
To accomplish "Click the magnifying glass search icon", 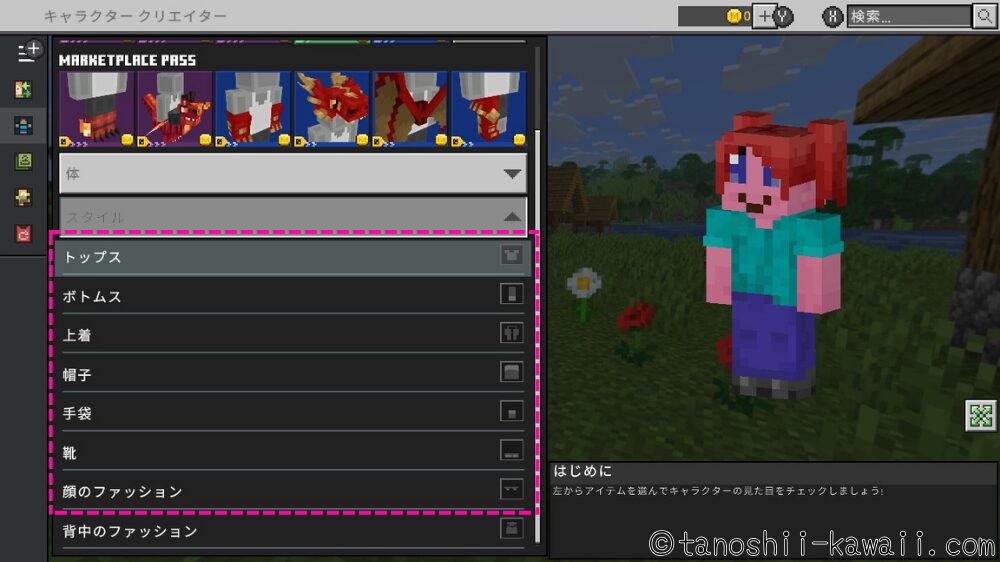I will click(984, 16).
